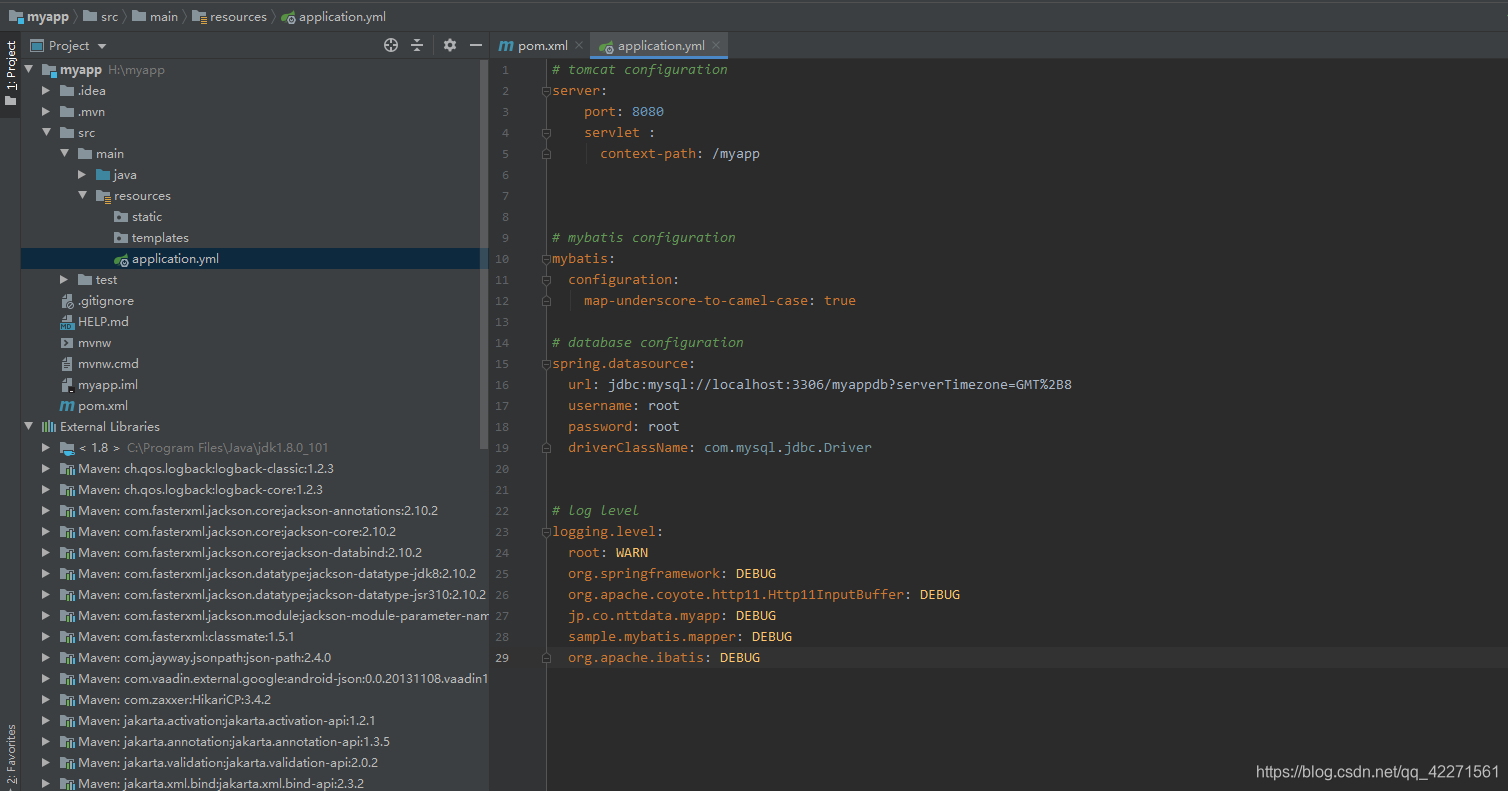Viewport: 1508px width, 791px height.
Task: Click the mvnw.cmd file icon
Action: tap(67, 364)
